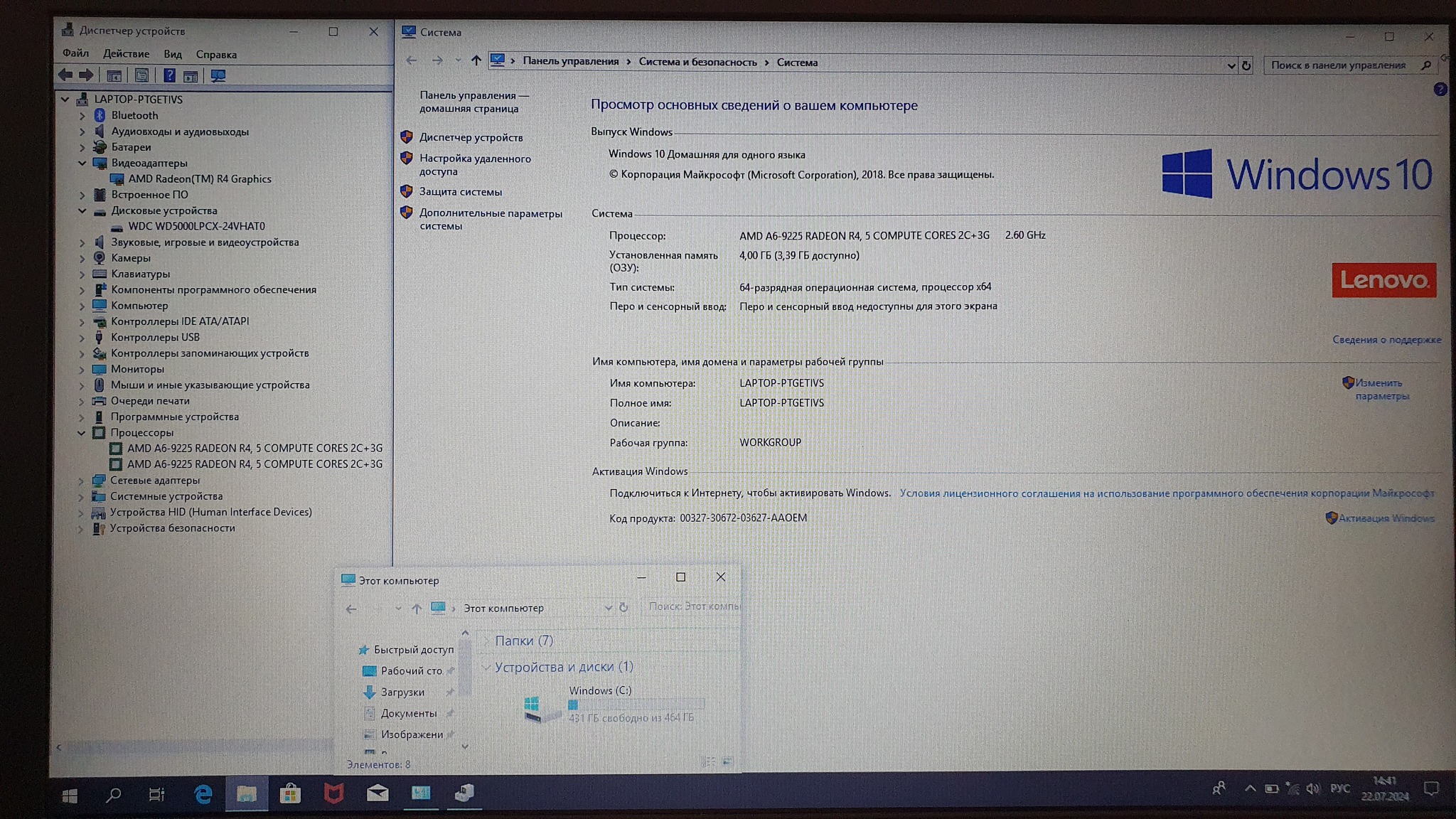Image resolution: width=1456 pixels, height=819 pixels.
Task: Expand the Bluetooth device category
Action: pyautogui.click(x=82, y=116)
